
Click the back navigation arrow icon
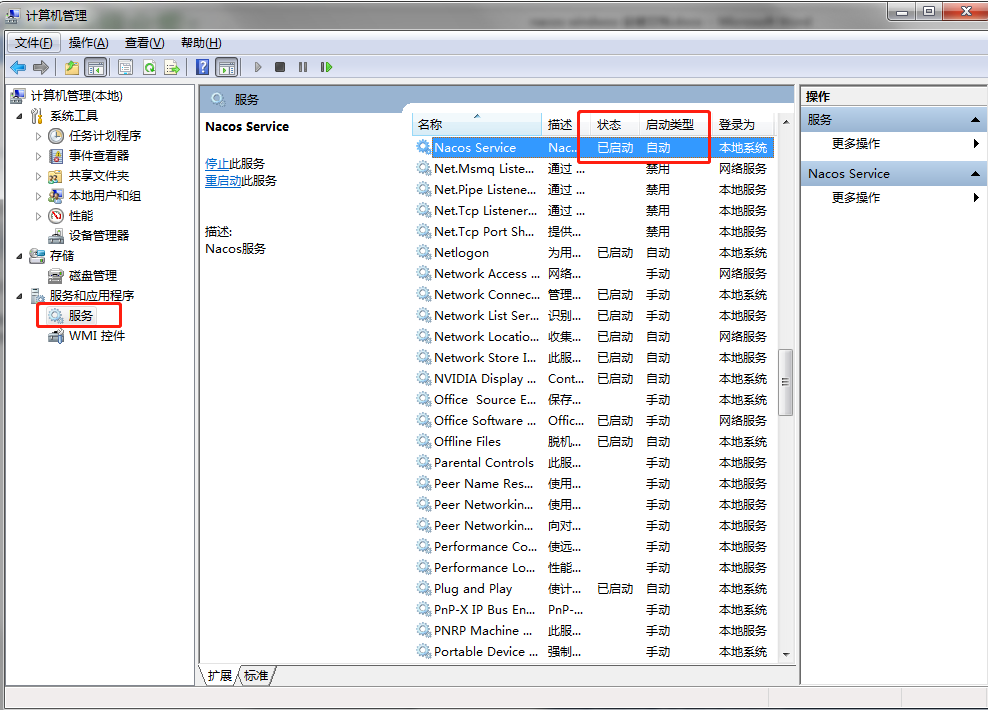pyautogui.click(x=19, y=67)
